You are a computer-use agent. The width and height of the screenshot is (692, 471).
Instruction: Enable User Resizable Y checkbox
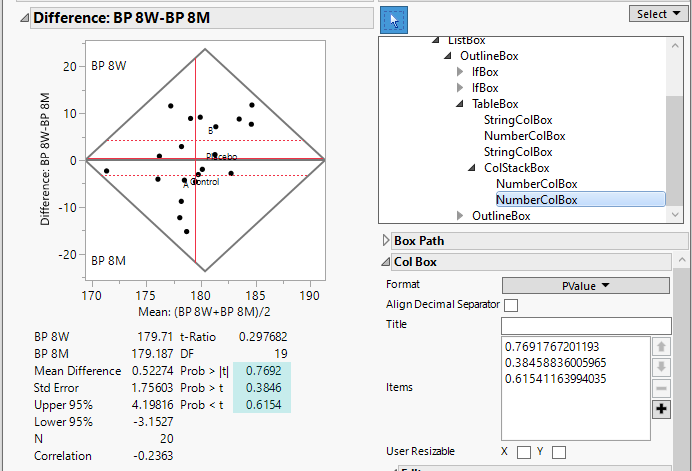tap(558, 452)
